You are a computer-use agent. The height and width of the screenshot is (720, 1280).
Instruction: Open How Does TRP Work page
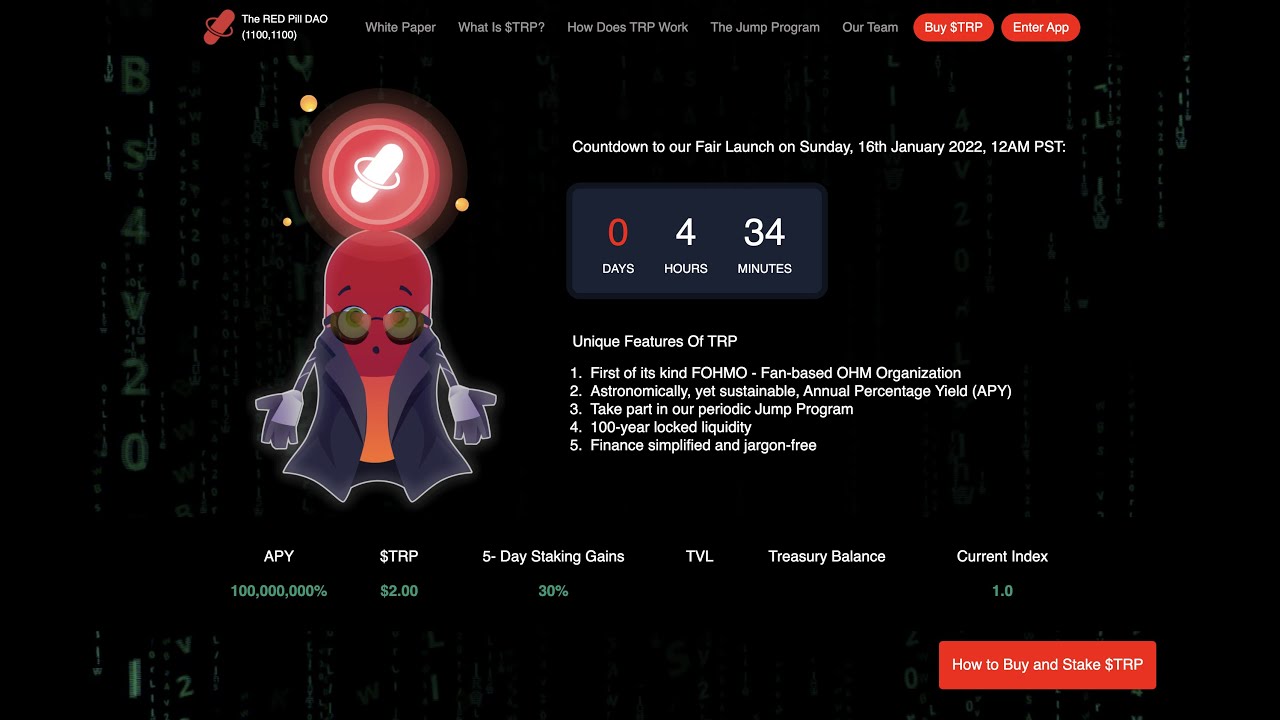tap(627, 27)
